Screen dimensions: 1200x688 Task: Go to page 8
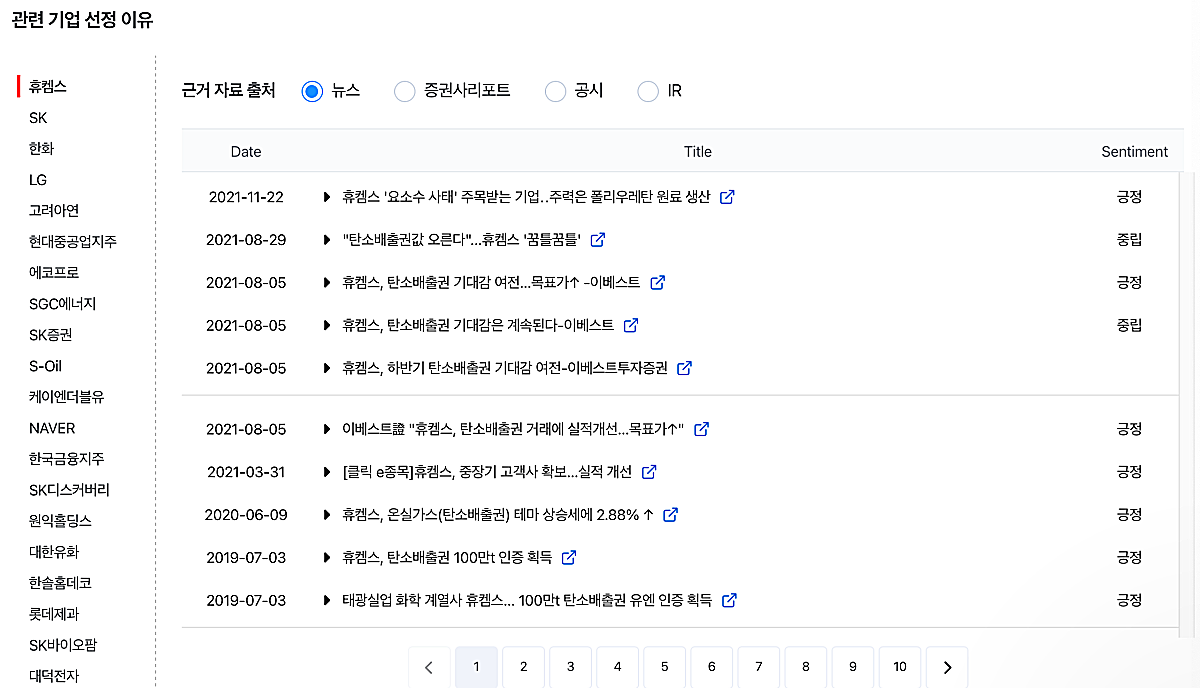coord(805,667)
